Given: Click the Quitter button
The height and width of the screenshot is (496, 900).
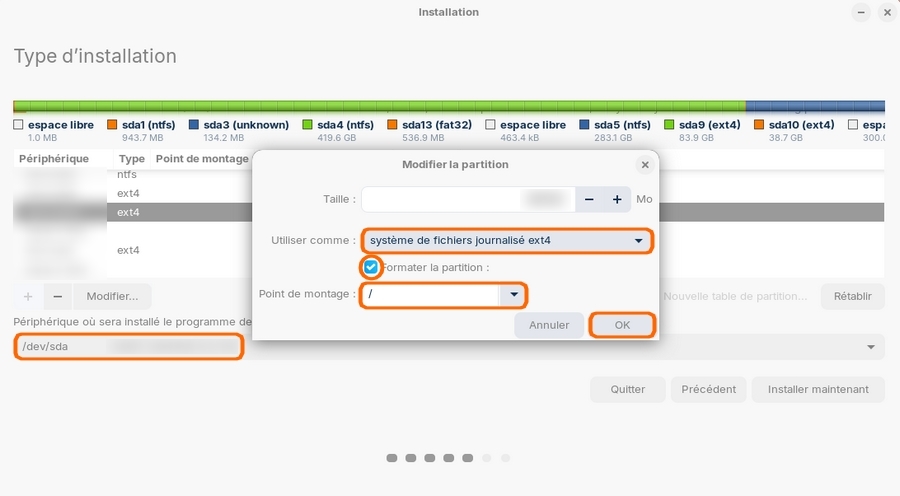Looking at the screenshot, I should point(627,389).
